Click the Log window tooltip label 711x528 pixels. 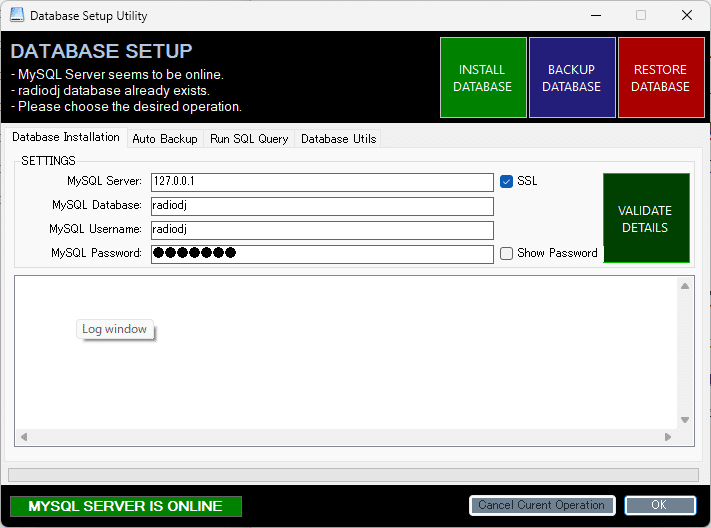pyautogui.click(x=115, y=329)
